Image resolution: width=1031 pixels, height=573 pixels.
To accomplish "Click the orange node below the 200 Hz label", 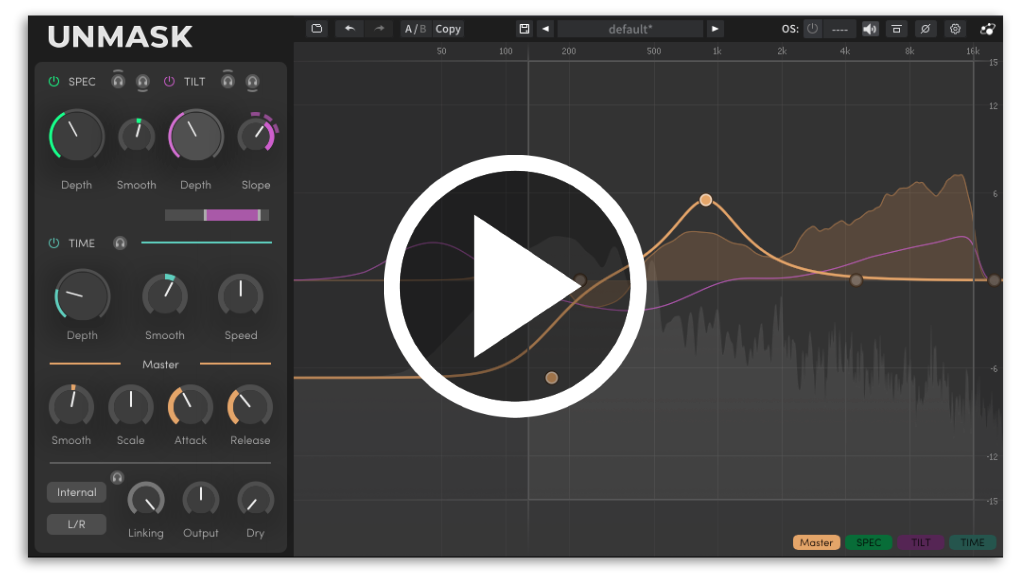I will pos(552,378).
